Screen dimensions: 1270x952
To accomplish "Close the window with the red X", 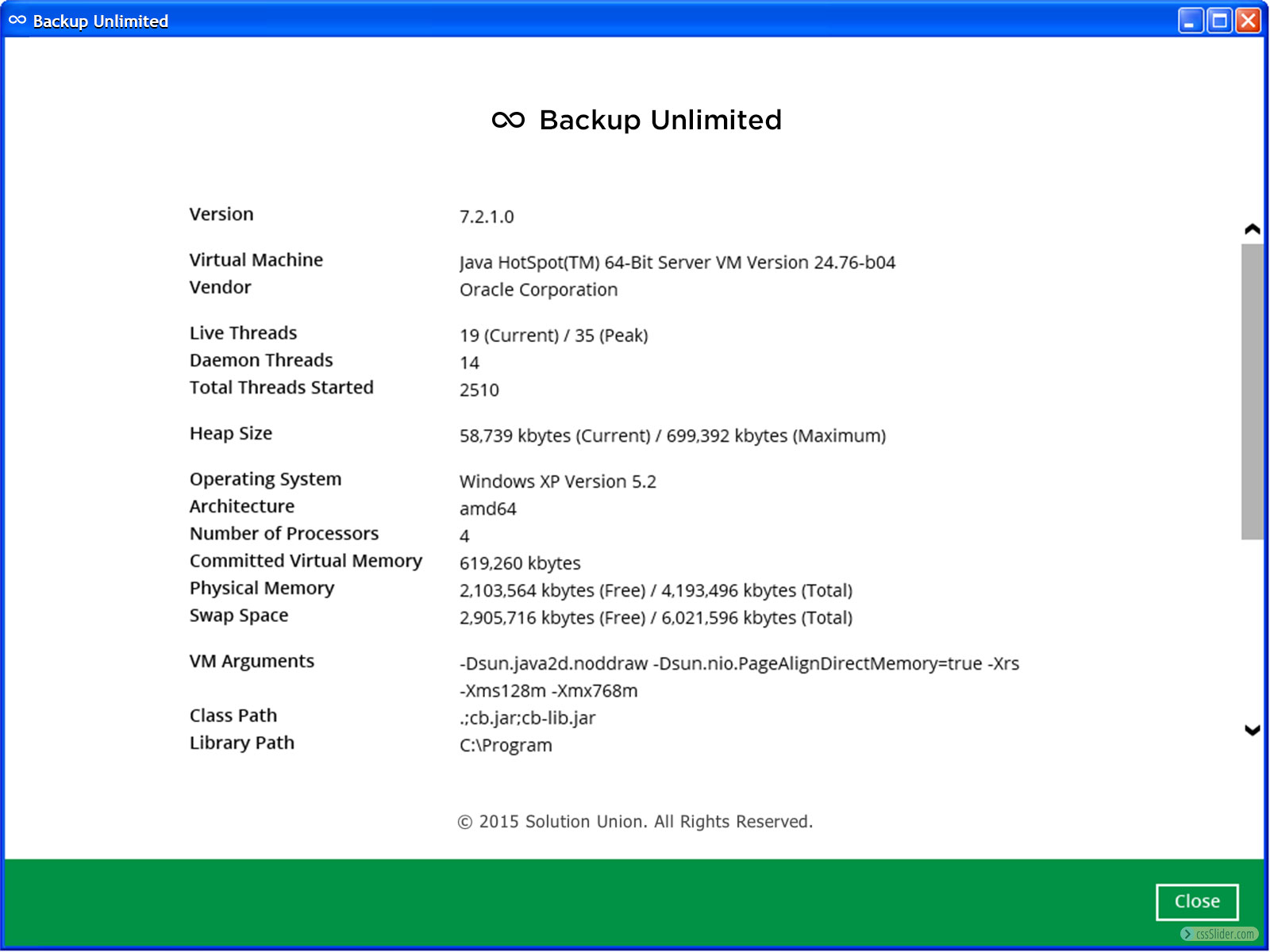I will click(x=1248, y=21).
